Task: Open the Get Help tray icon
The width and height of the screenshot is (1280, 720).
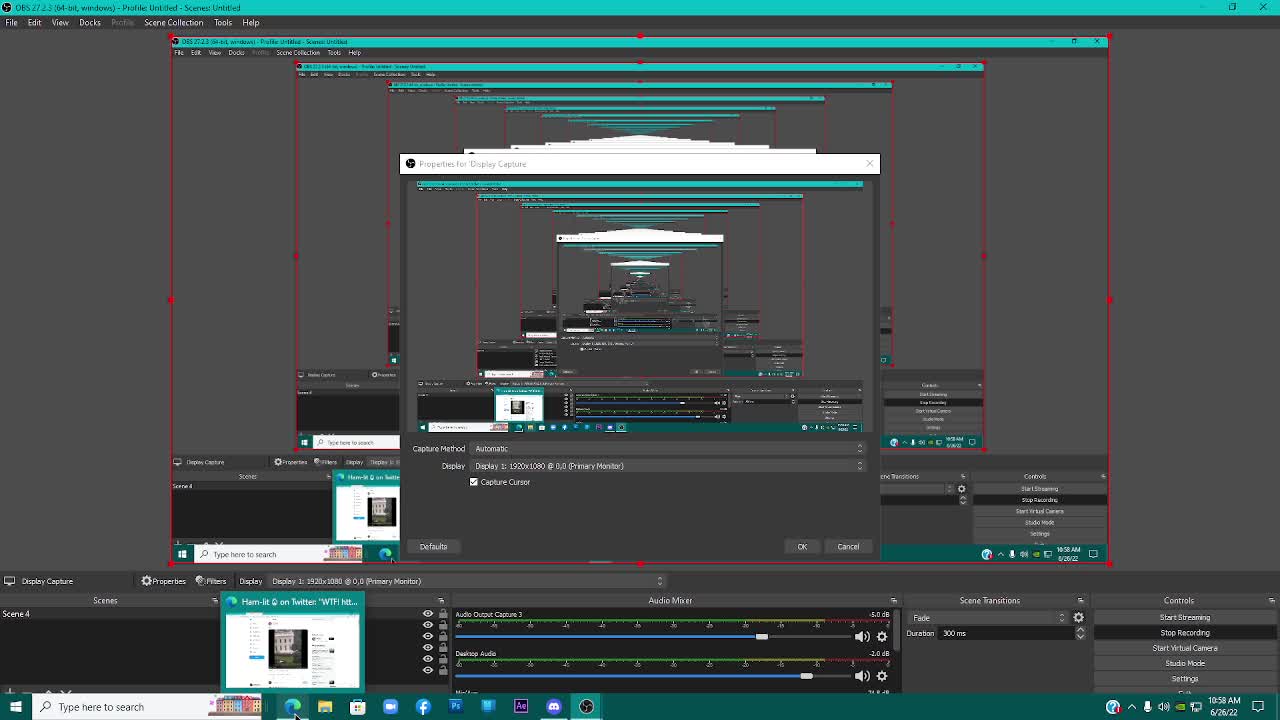Action: (1113, 707)
